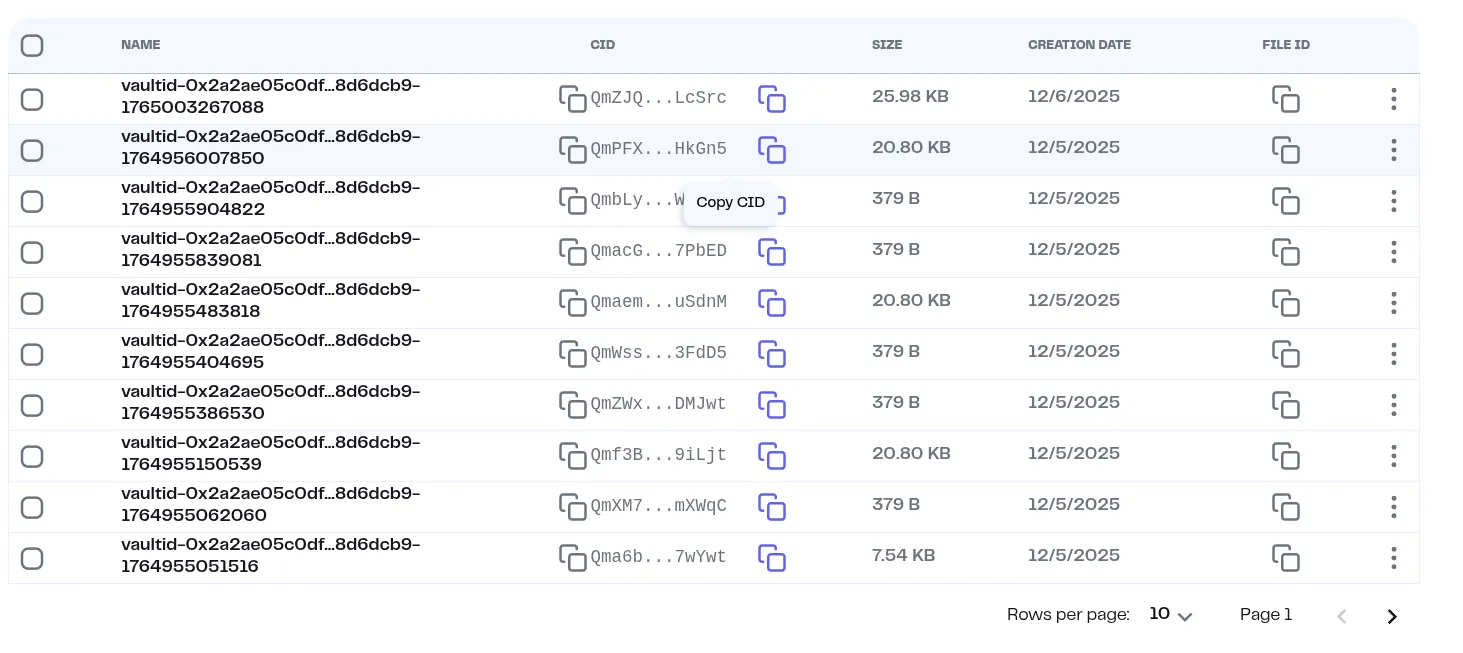Click the Creation Date column header
Image resolution: width=1463 pixels, height=653 pixels.
[1079, 45]
